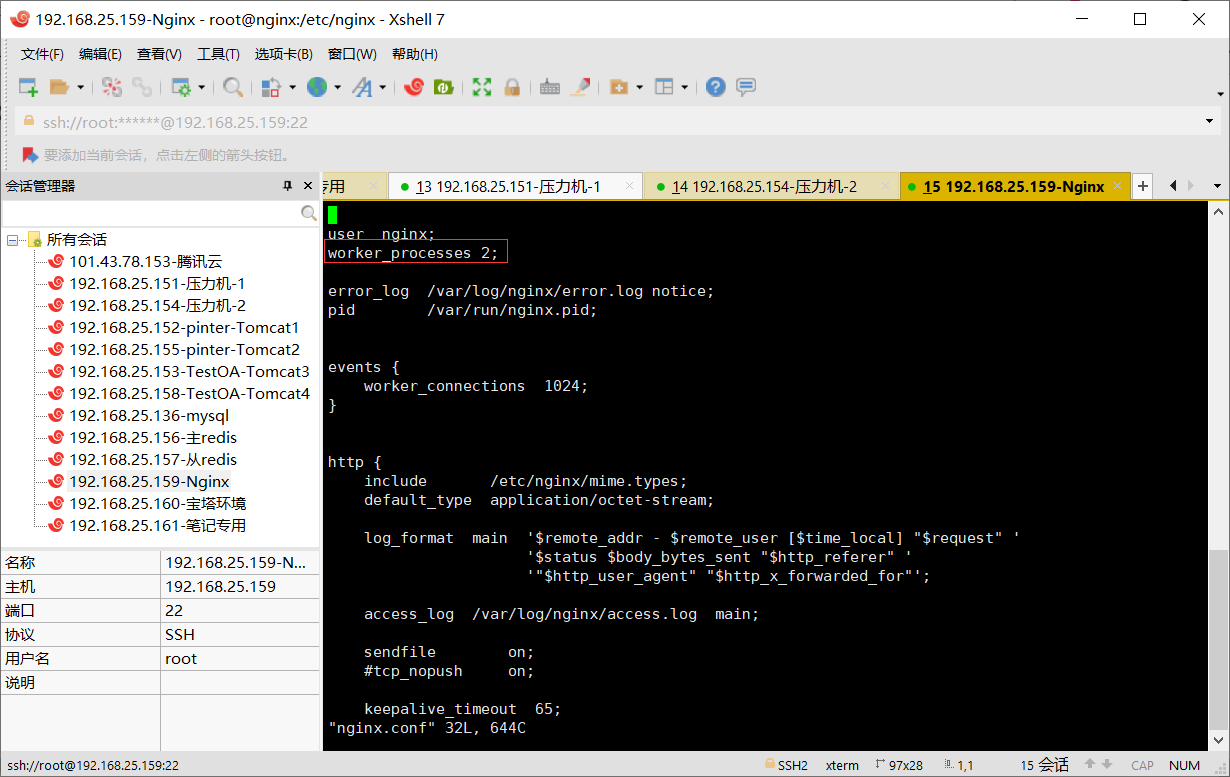Select session 101.43.78.153-腾讯云
Screen dimensions: 1230x777
(144, 262)
